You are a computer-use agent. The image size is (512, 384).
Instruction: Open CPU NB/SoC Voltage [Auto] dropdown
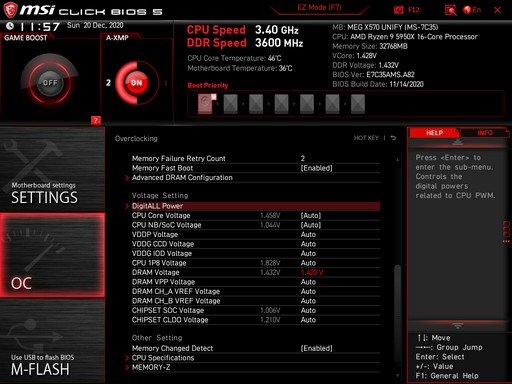(311, 225)
